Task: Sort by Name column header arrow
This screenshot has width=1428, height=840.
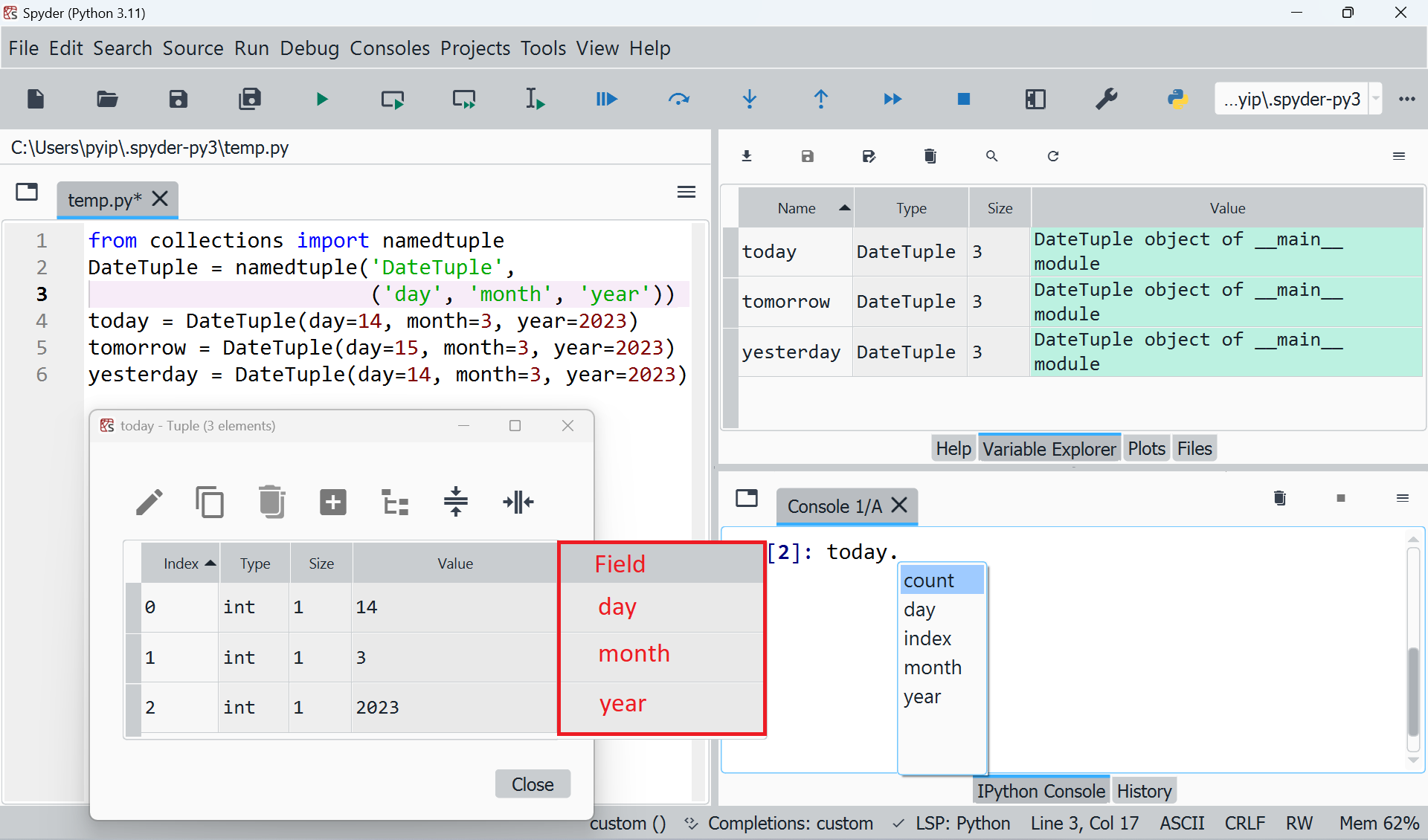Action: click(x=844, y=208)
